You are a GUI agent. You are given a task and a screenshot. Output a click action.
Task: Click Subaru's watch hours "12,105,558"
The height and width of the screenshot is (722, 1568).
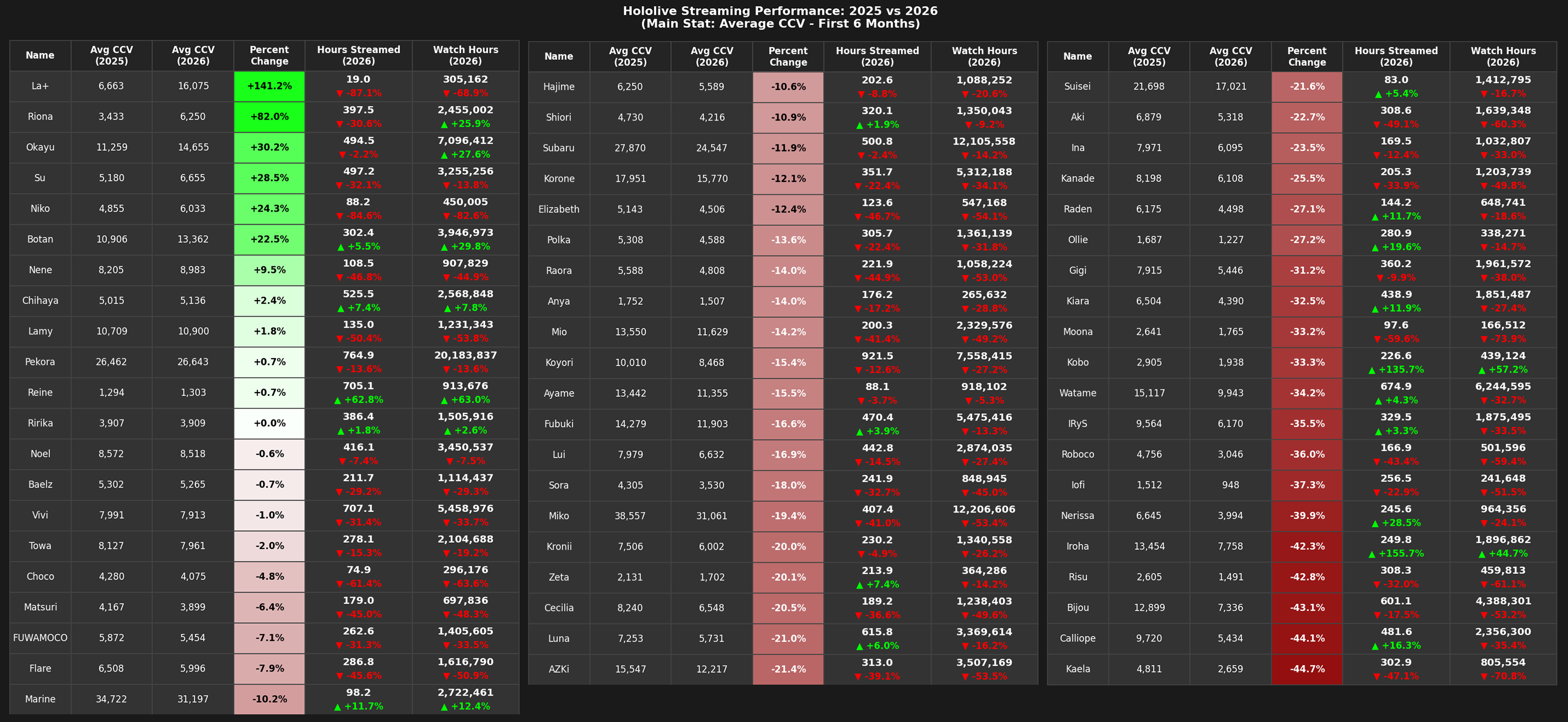tap(984, 142)
